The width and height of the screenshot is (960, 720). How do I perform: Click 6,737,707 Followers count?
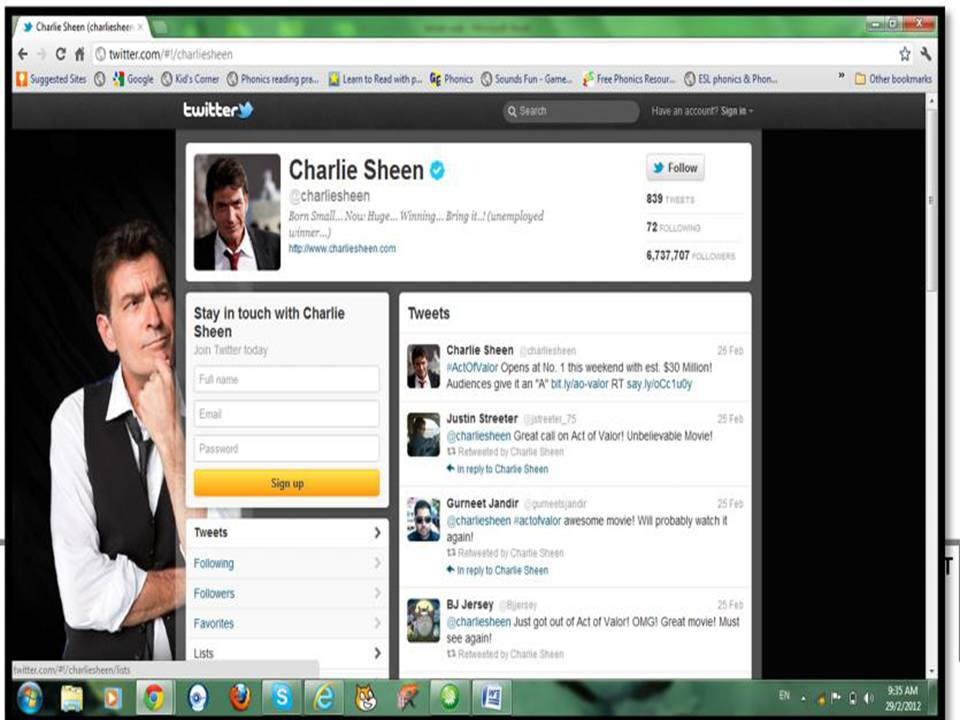click(691, 255)
